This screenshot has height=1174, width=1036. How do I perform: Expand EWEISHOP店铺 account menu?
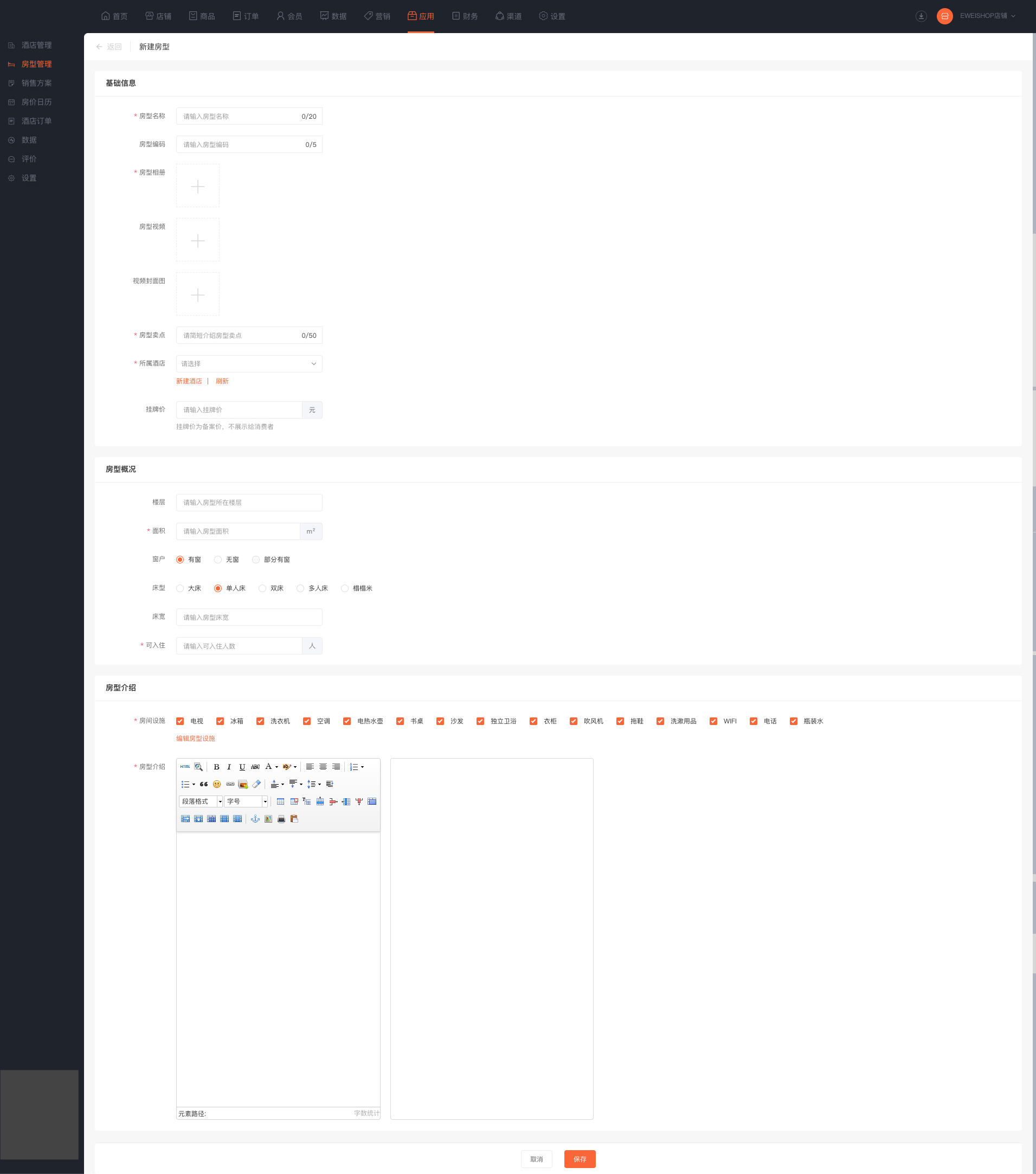point(988,16)
